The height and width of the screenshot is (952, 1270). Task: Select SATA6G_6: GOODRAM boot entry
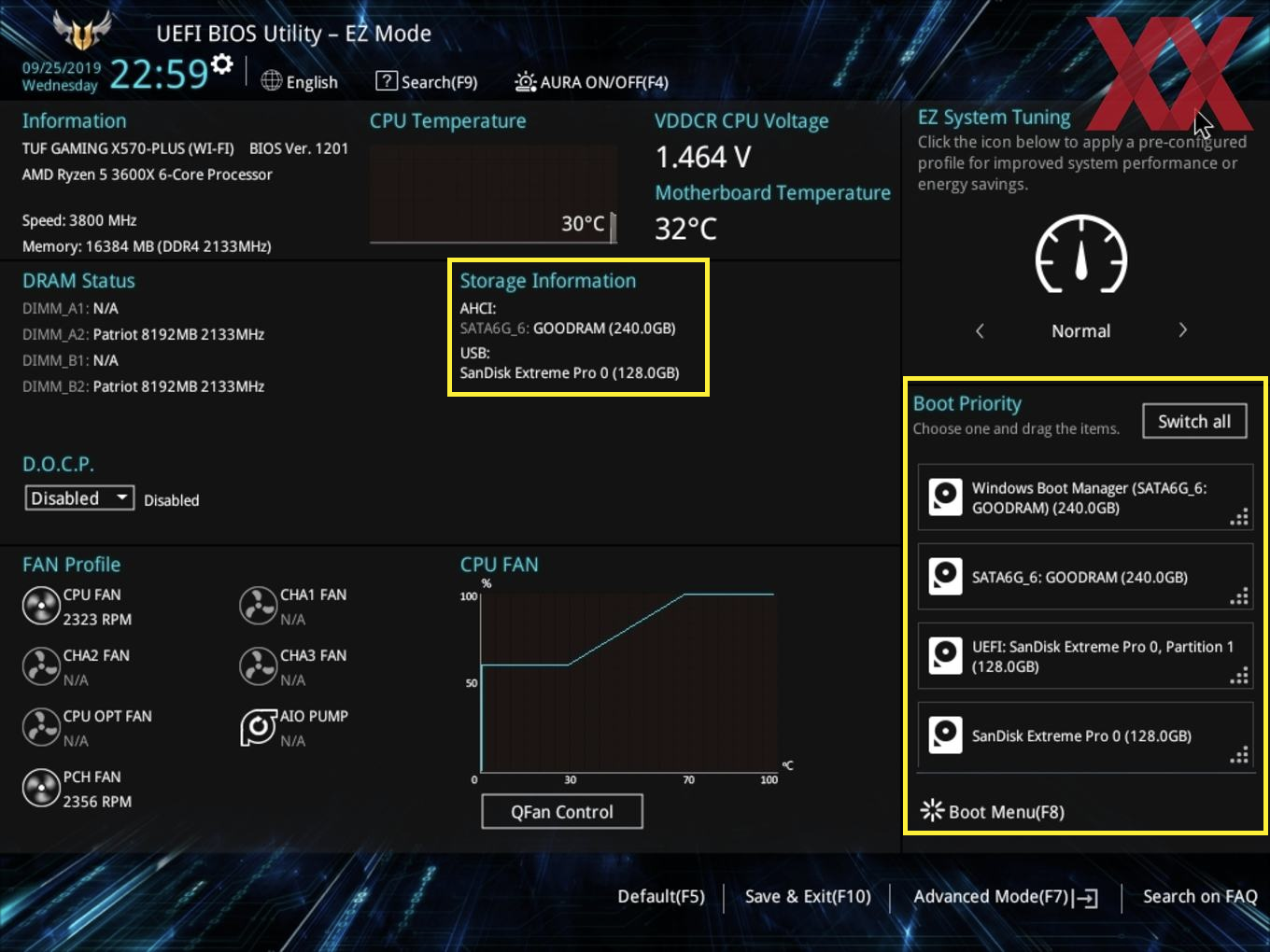click(x=1085, y=577)
